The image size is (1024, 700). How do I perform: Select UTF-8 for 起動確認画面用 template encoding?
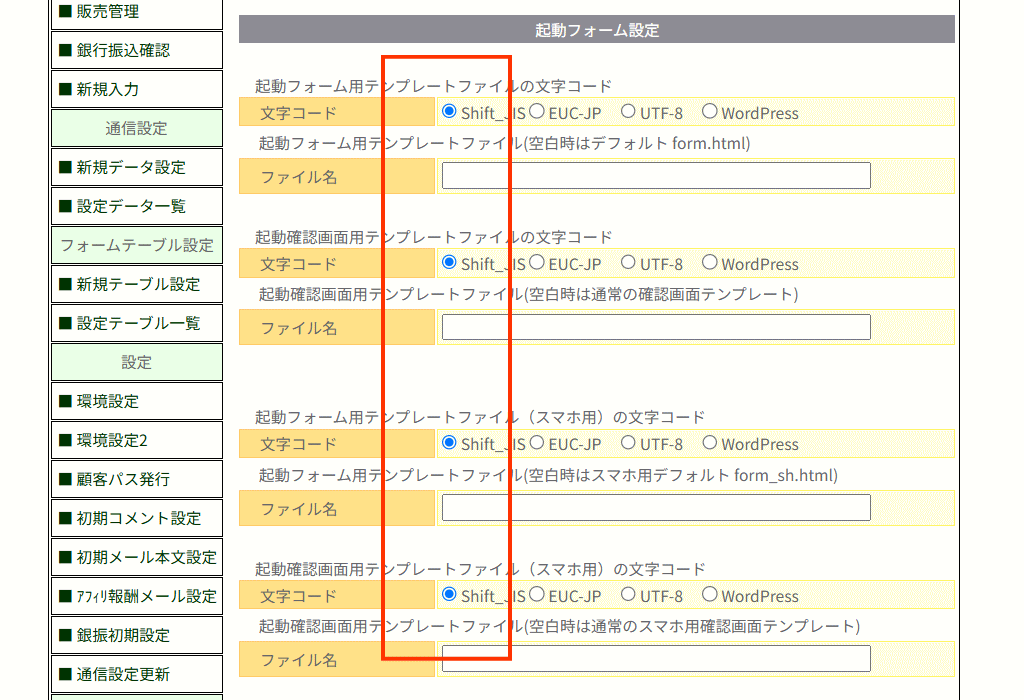pos(628,262)
